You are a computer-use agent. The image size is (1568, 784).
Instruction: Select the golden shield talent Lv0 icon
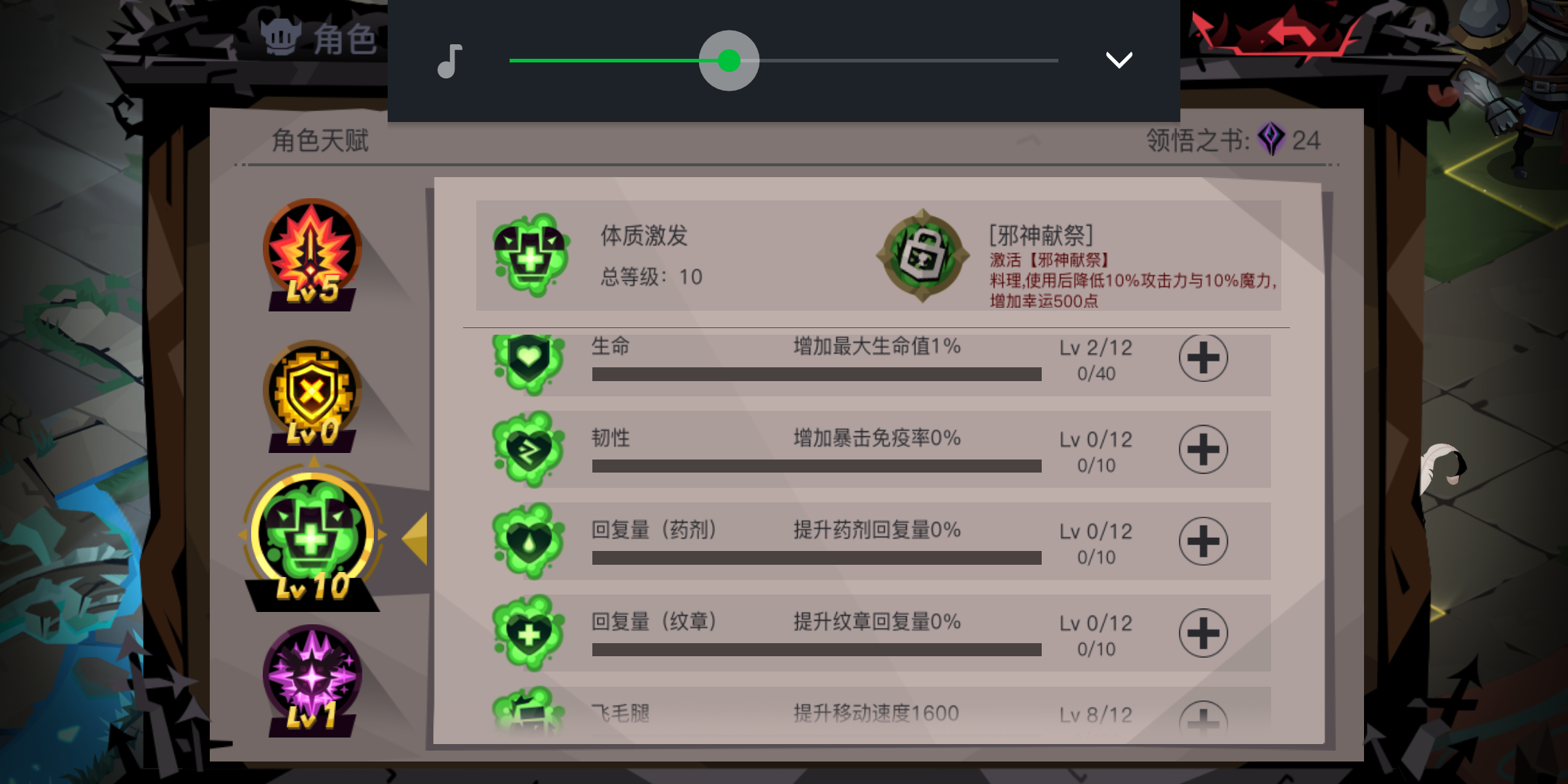click(x=312, y=396)
